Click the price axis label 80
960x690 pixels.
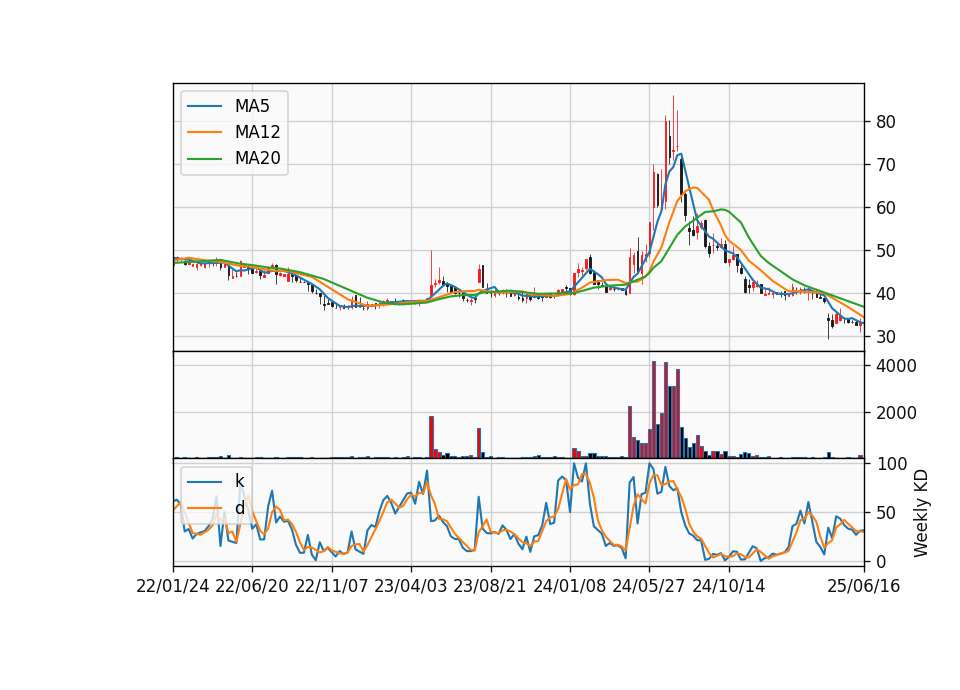click(x=885, y=122)
